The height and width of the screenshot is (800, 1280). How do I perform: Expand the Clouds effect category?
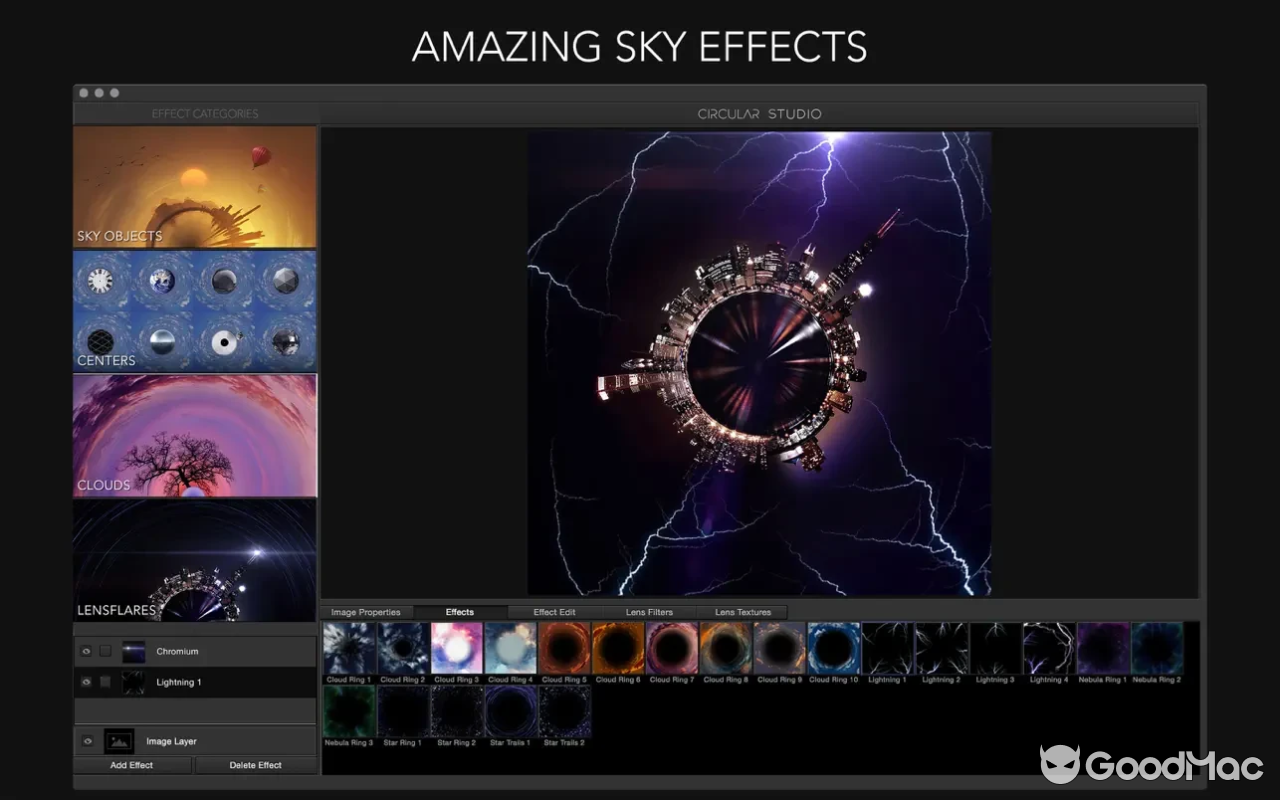click(x=195, y=435)
